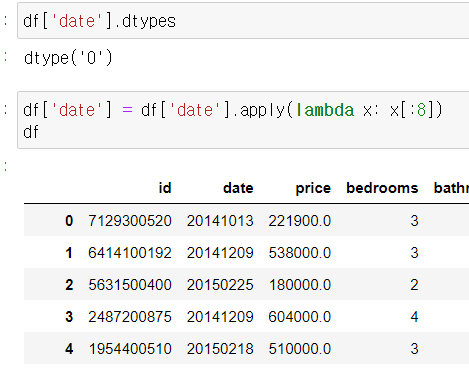Click date value 20141013
Screen dimensions: 469x368
[x=220, y=221]
